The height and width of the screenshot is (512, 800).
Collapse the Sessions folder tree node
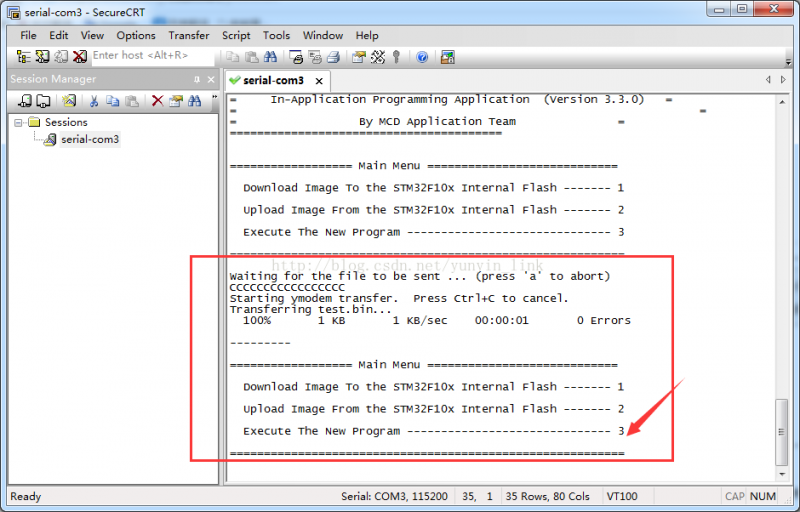pos(18,122)
